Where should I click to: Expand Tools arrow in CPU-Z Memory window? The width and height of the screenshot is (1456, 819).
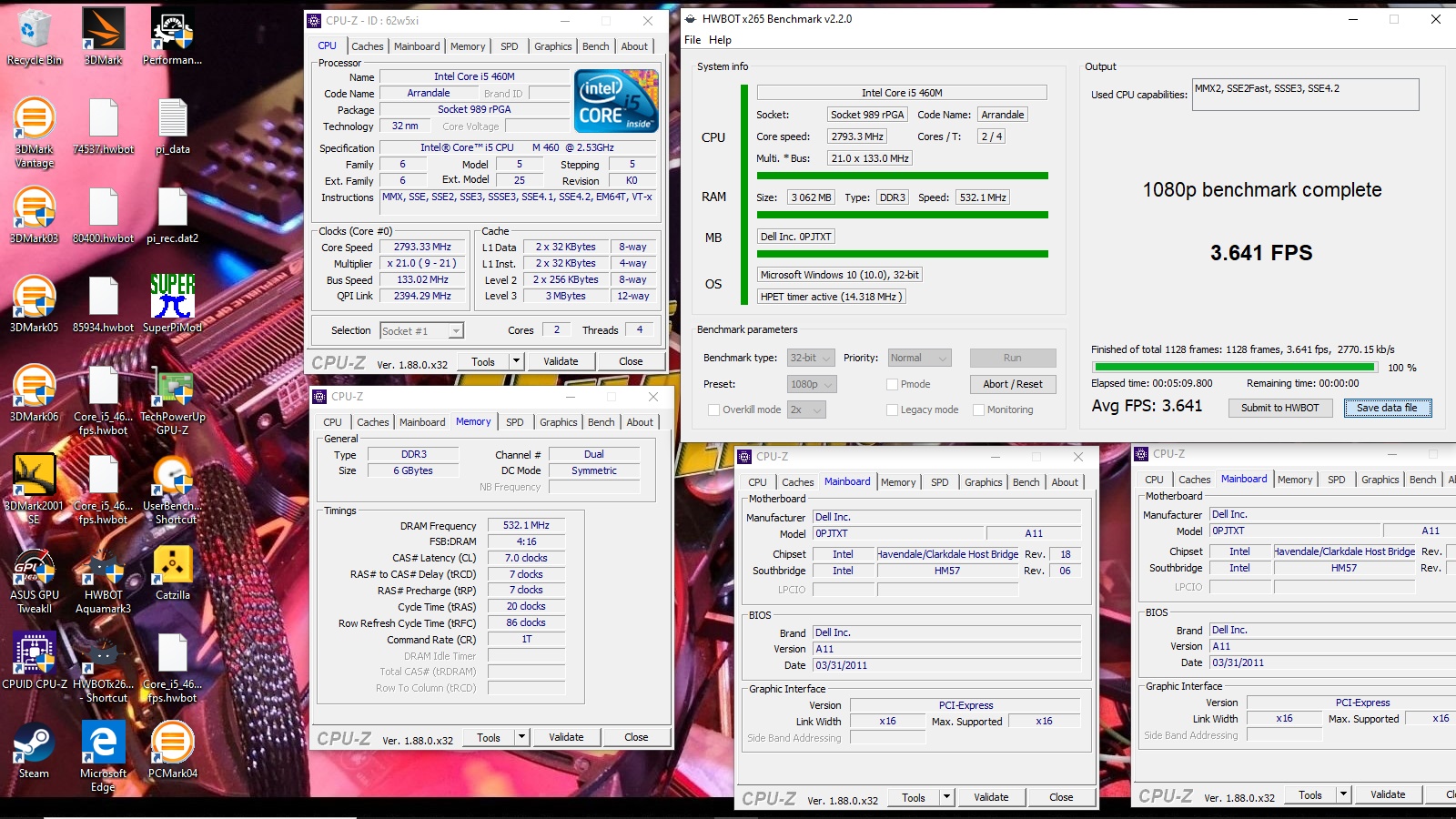click(x=521, y=737)
